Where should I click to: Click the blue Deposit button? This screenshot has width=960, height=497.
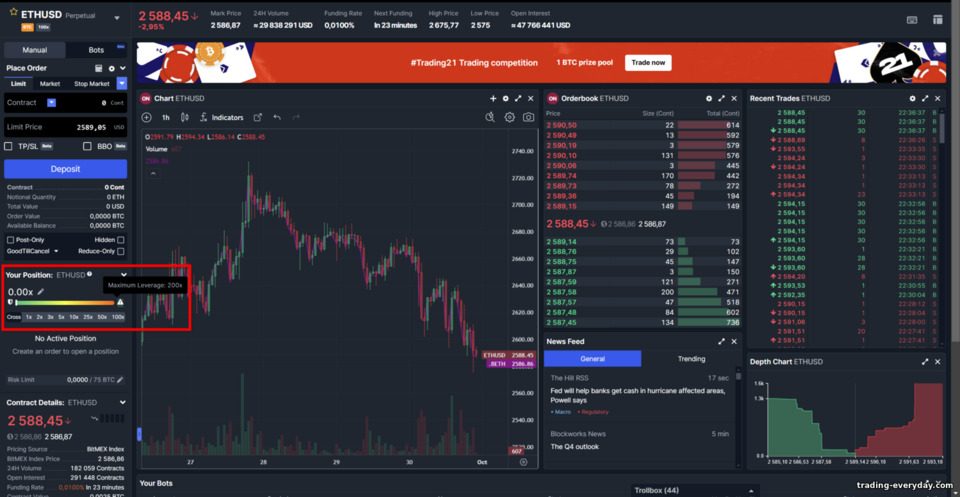tap(66, 169)
